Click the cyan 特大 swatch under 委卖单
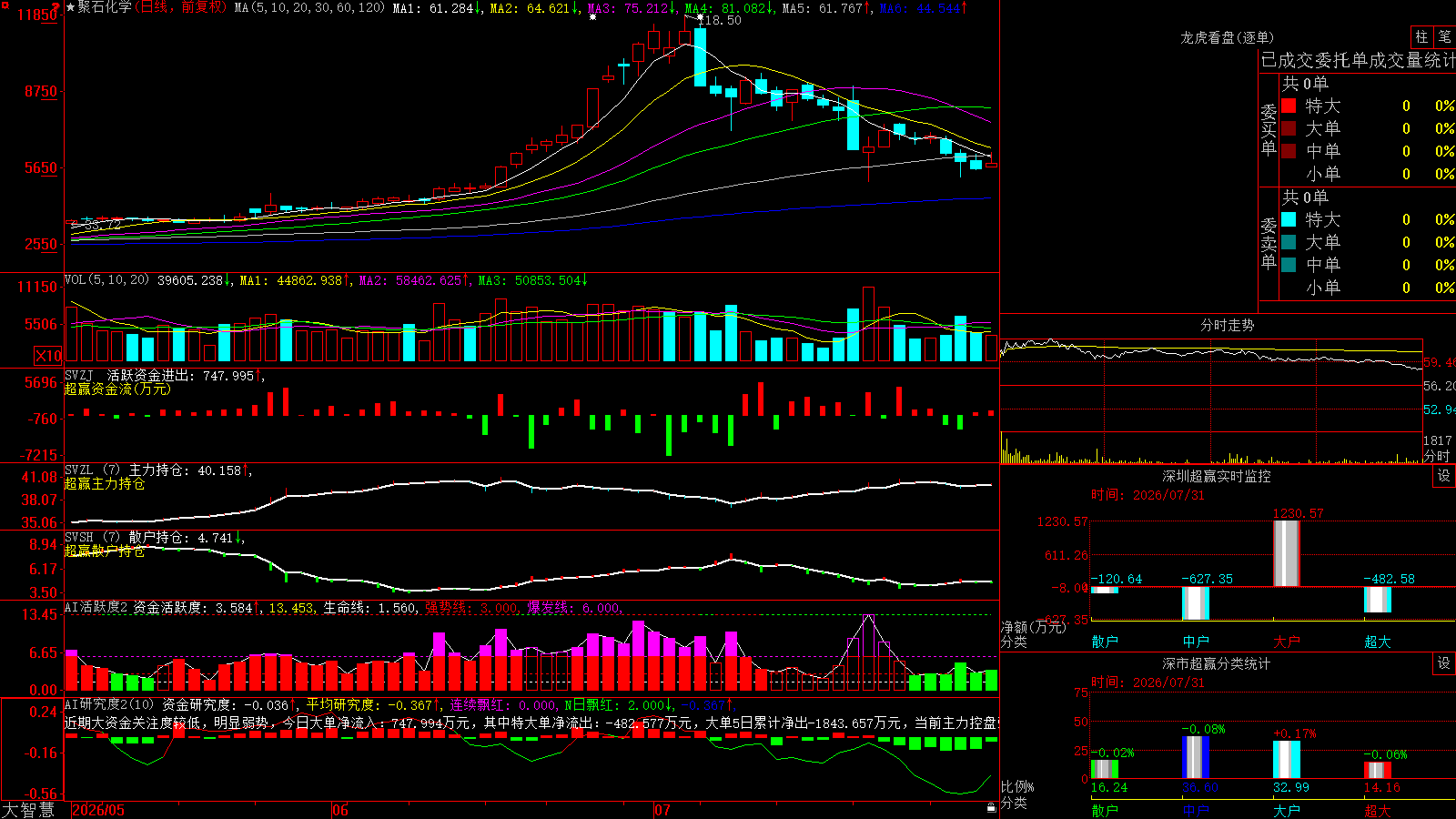 [1289, 219]
